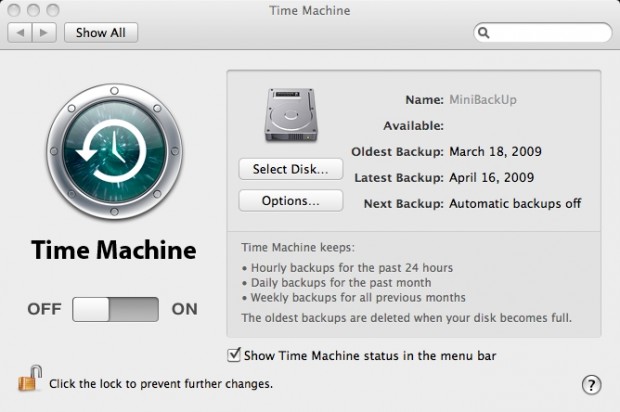620x412 pixels.
Task: Click the magnifying glass in search field
Action: click(x=484, y=33)
